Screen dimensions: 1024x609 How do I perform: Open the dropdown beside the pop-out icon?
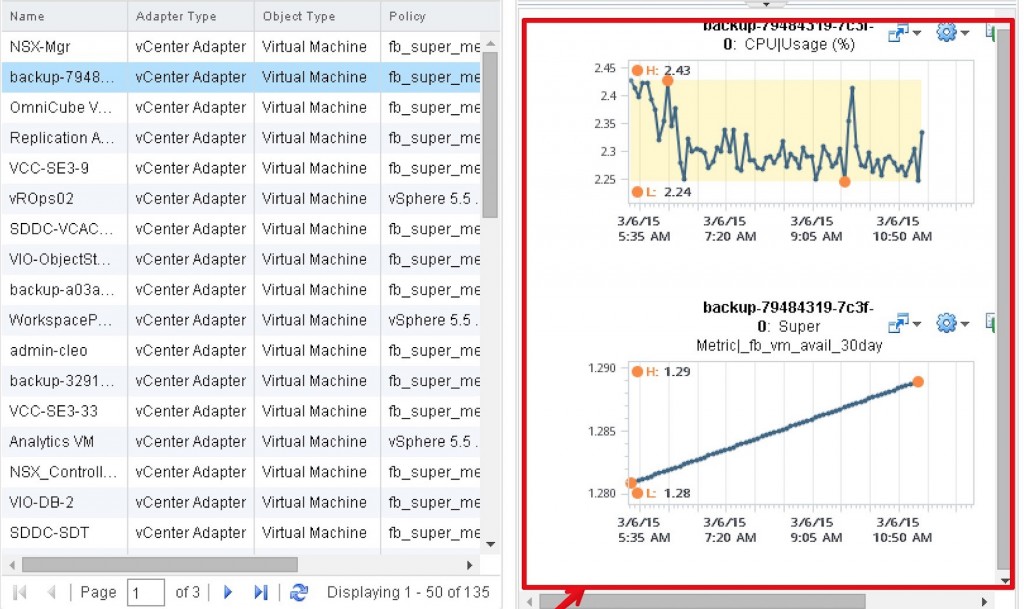point(917,33)
